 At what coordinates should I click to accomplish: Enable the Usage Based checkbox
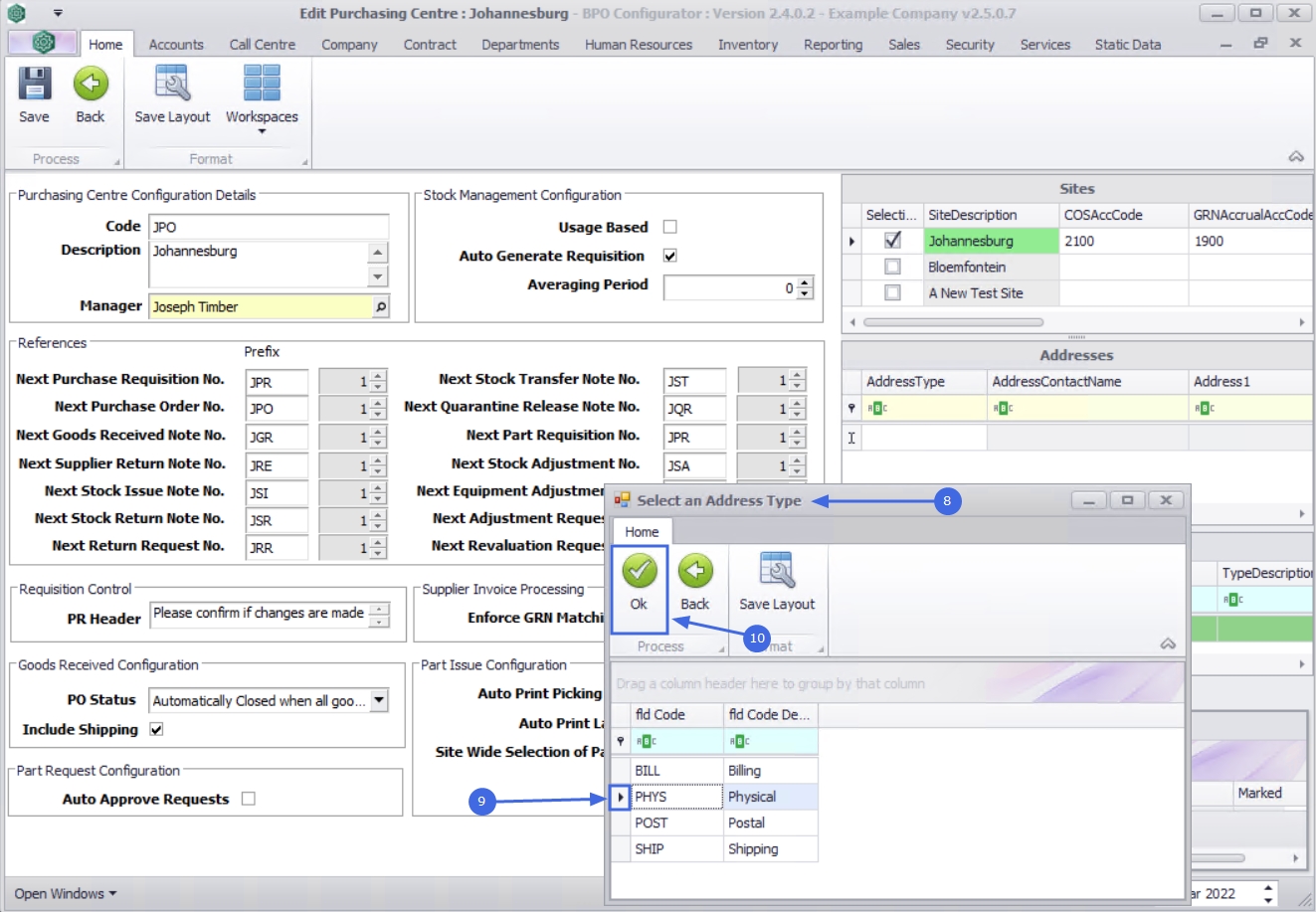[x=670, y=227]
